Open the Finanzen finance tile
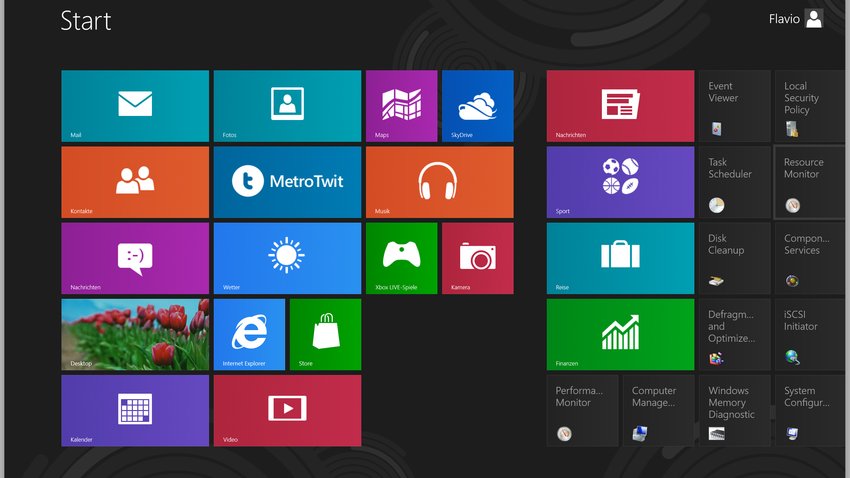 pos(620,334)
